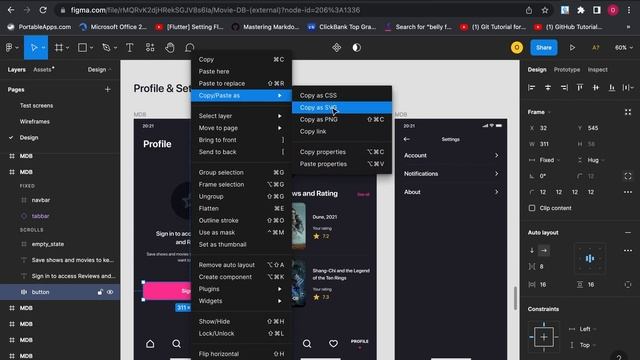640x360 pixels.
Task: Choose Copy as SVG in submenu
Action: pos(342,108)
